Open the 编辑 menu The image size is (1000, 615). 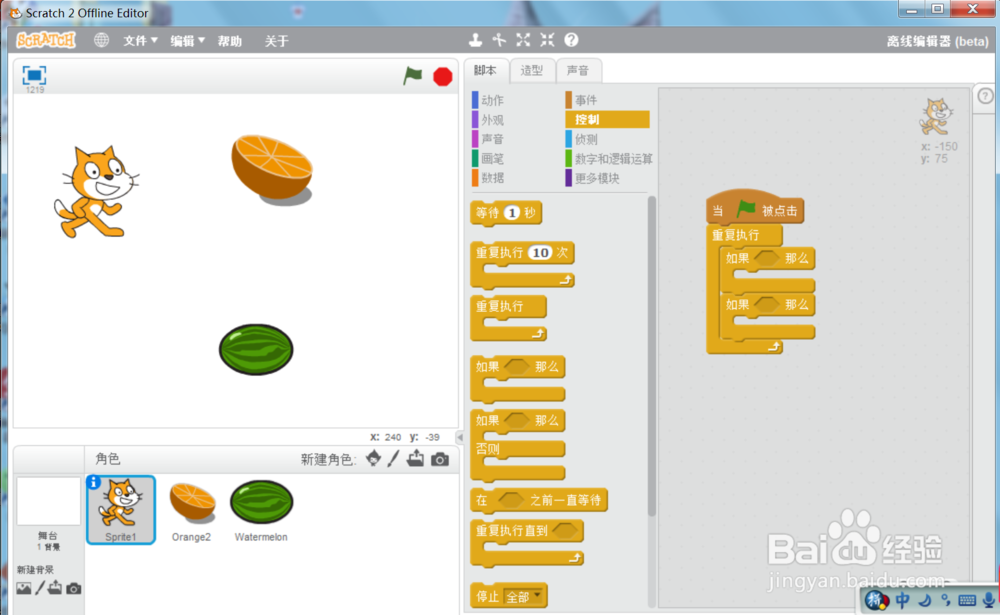[188, 41]
